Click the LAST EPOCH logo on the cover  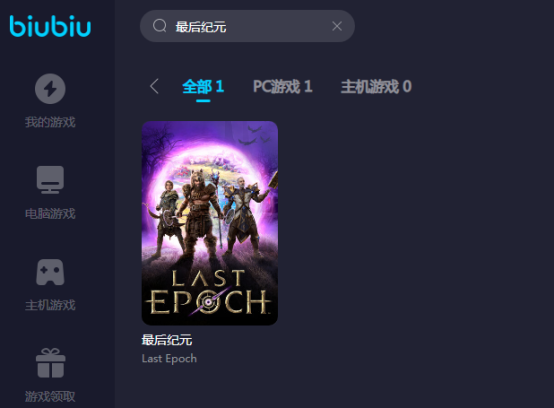(x=208, y=292)
